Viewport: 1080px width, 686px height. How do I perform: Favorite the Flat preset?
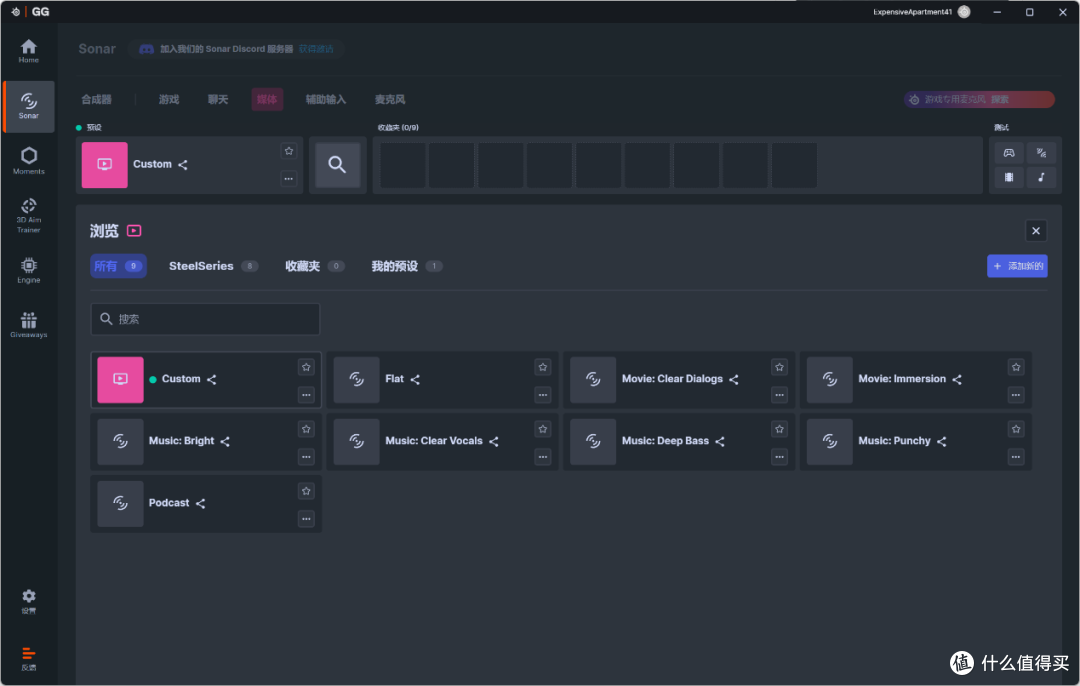[x=543, y=367]
